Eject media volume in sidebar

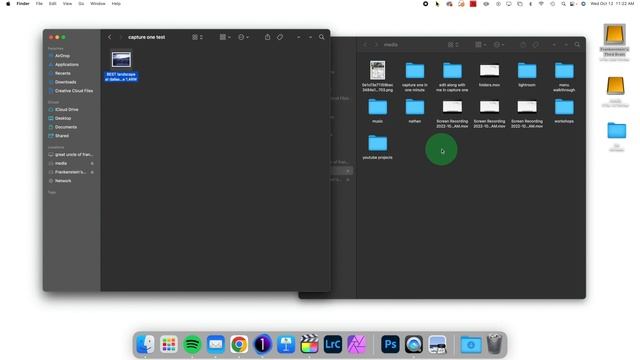pyautogui.click(x=92, y=163)
